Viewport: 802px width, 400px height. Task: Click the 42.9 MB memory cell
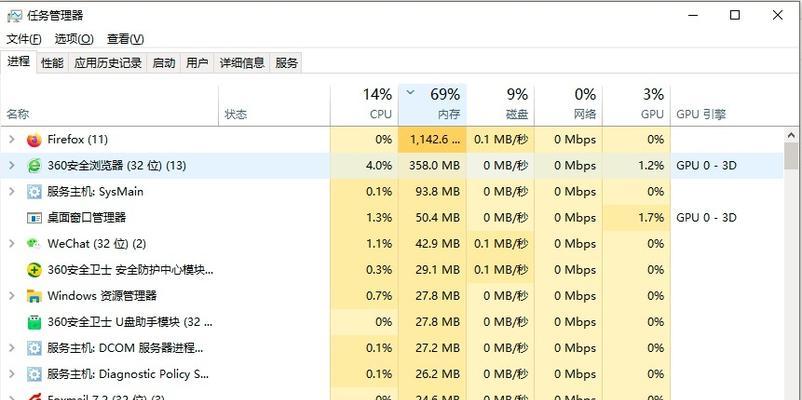pyautogui.click(x=432, y=244)
